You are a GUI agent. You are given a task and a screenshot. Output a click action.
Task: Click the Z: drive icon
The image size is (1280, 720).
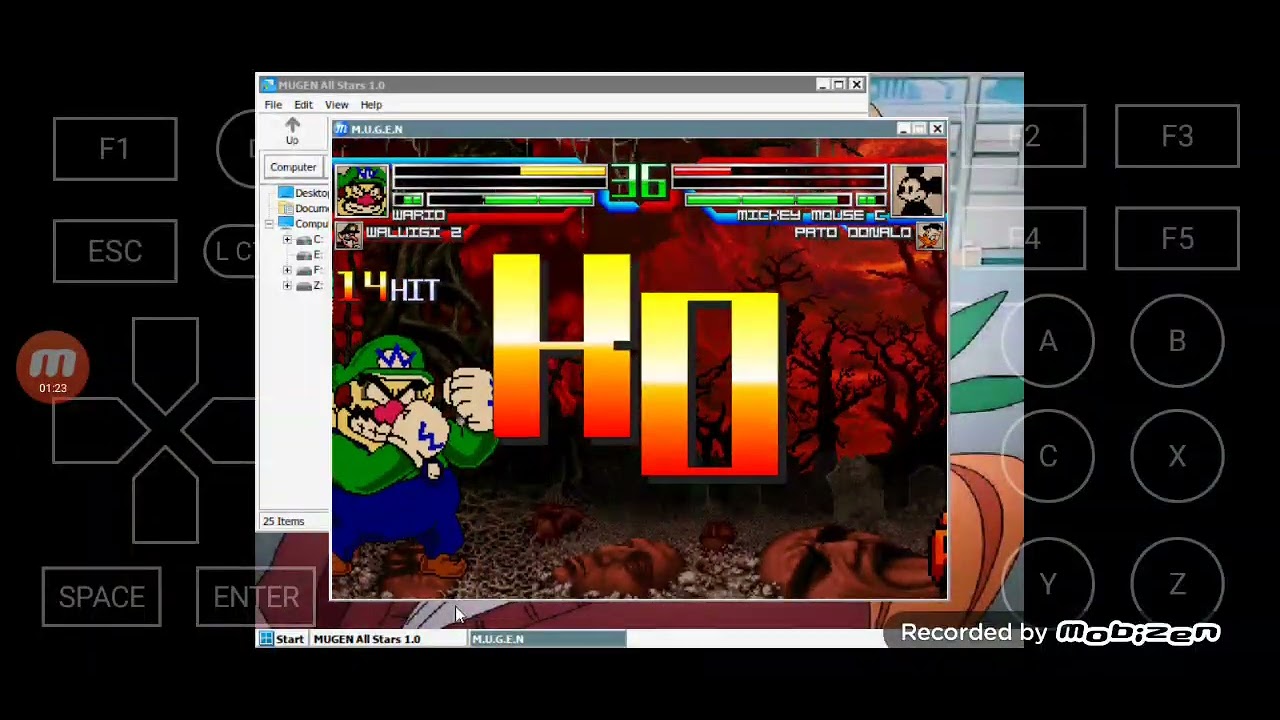tap(304, 286)
